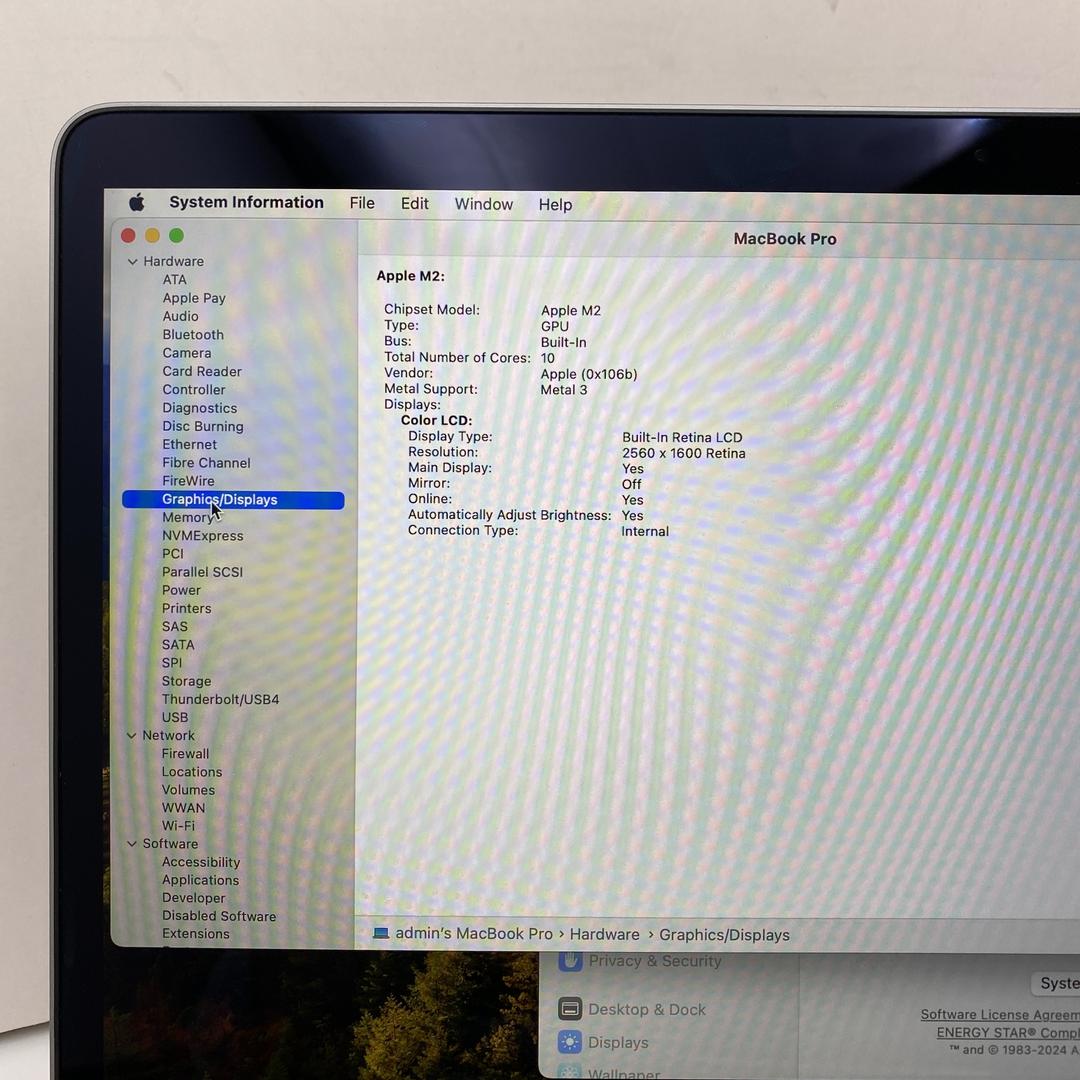This screenshot has height=1080, width=1080.
Task: Select Ethernet in the sidebar
Action: (x=189, y=445)
